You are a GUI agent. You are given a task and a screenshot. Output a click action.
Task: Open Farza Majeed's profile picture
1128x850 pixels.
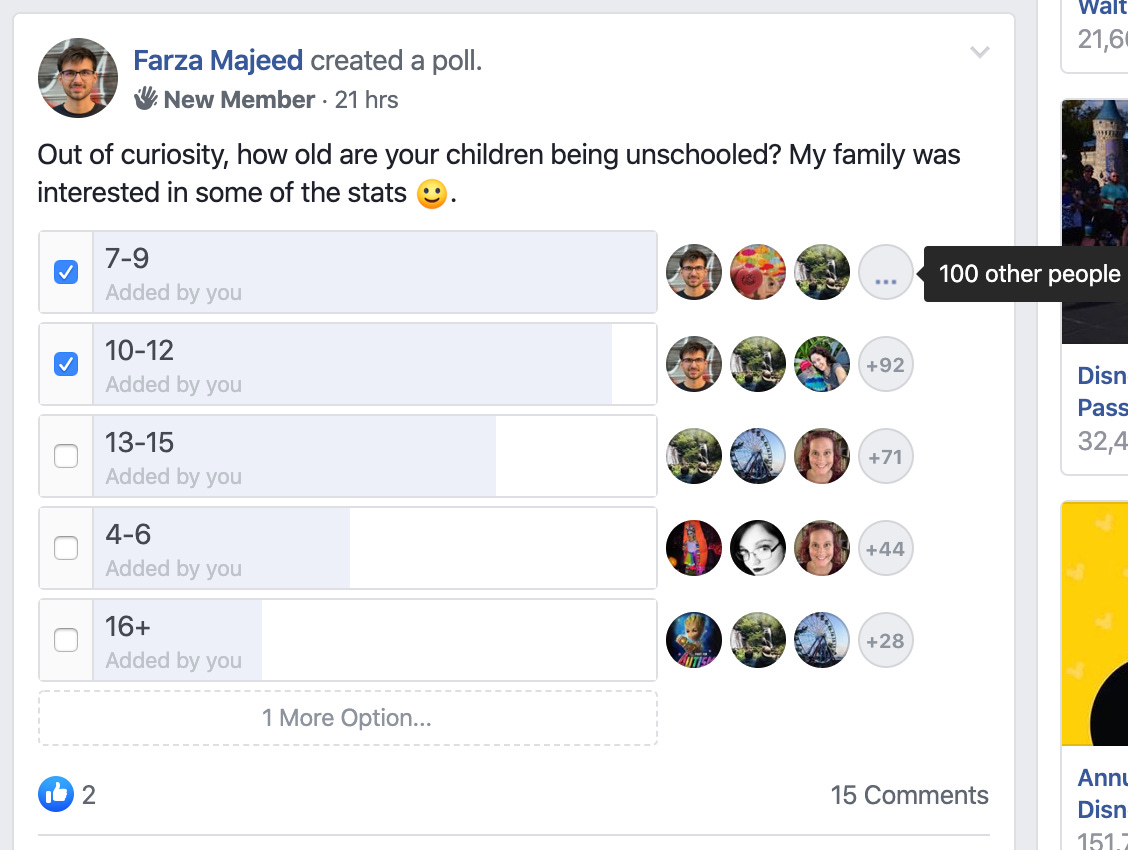[x=78, y=78]
